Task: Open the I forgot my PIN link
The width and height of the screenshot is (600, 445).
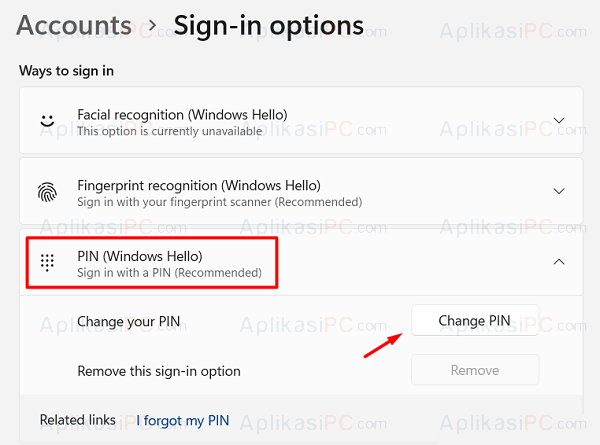Action: (183, 421)
